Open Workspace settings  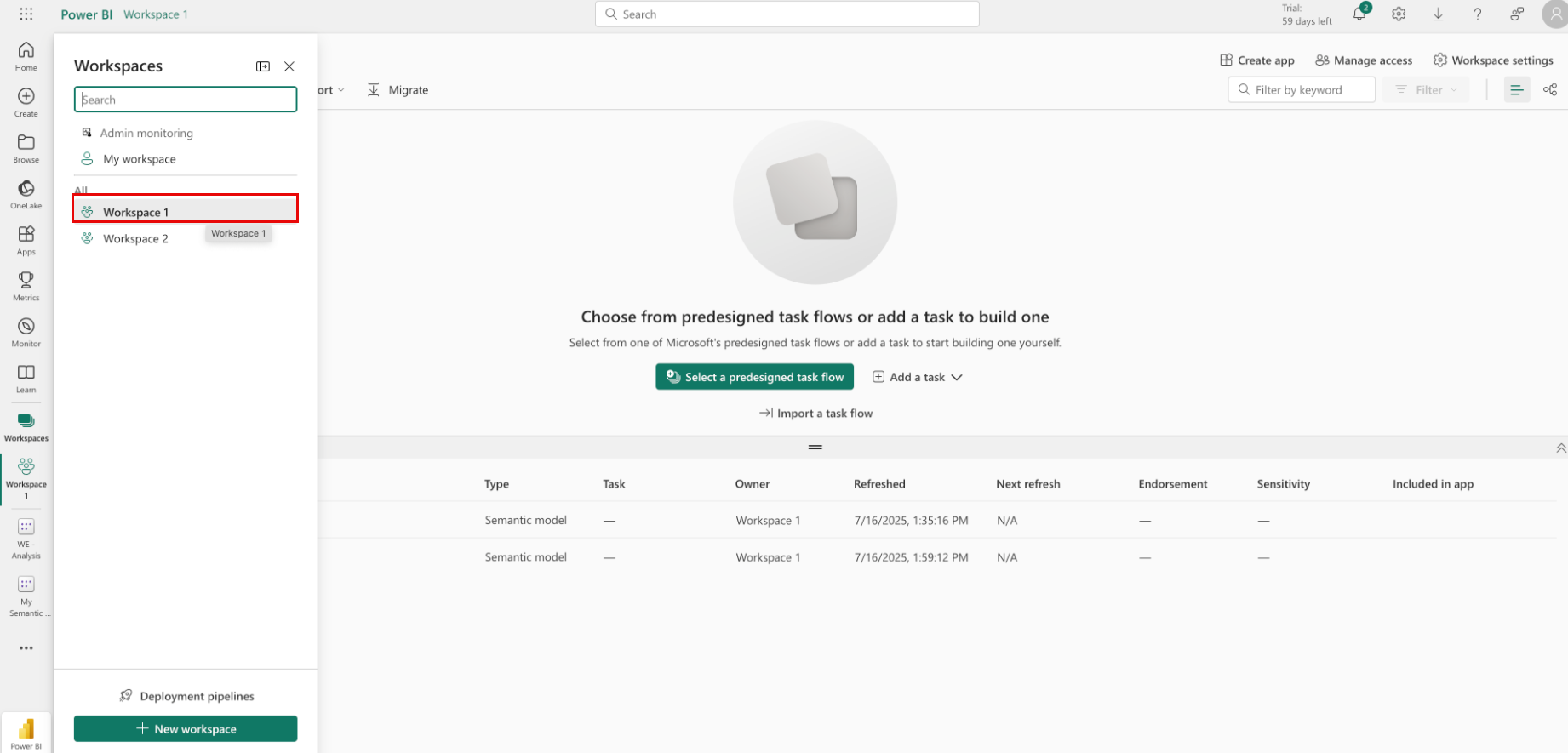point(1493,60)
